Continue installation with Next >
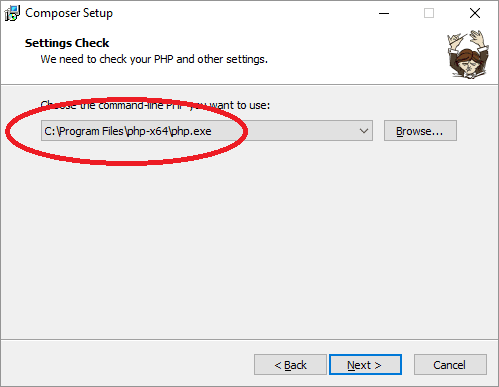The image size is (499, 387). click(365, 365)
